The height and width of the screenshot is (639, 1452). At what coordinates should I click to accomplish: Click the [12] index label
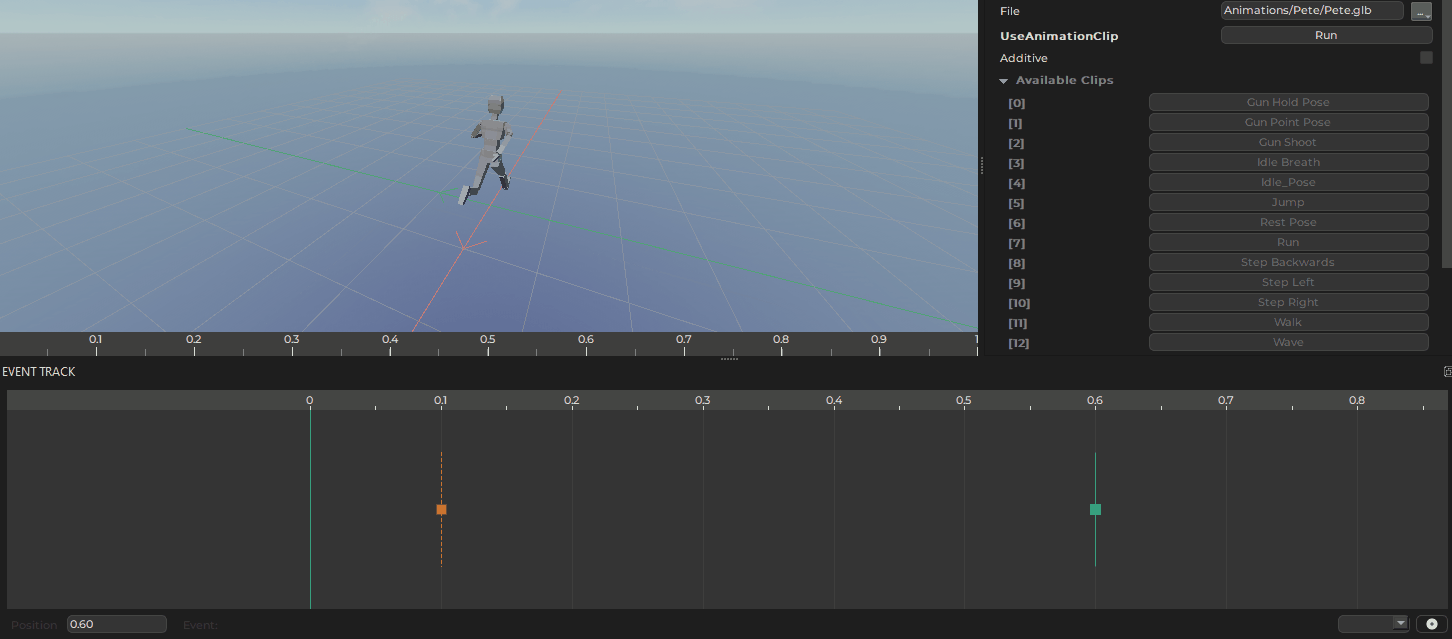pyautogui.click(x=1019, y=343)
